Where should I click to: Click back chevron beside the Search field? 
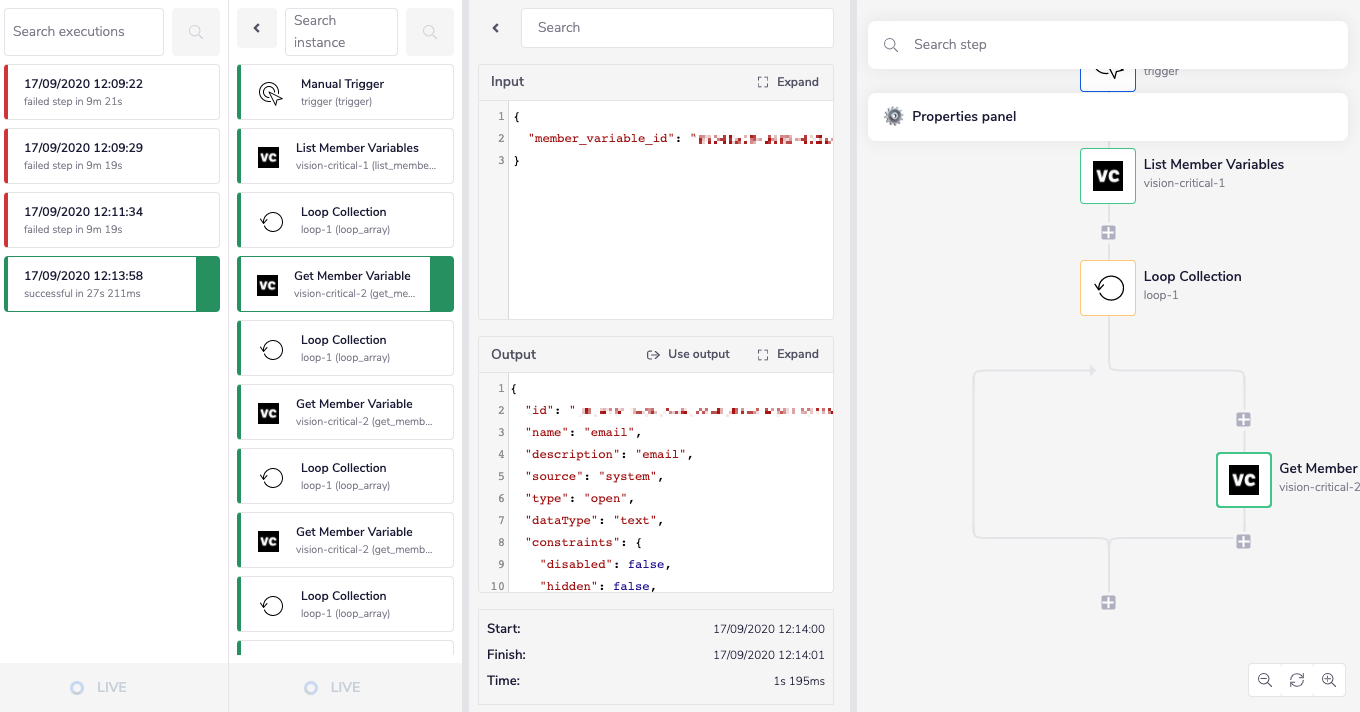point(496,28)
